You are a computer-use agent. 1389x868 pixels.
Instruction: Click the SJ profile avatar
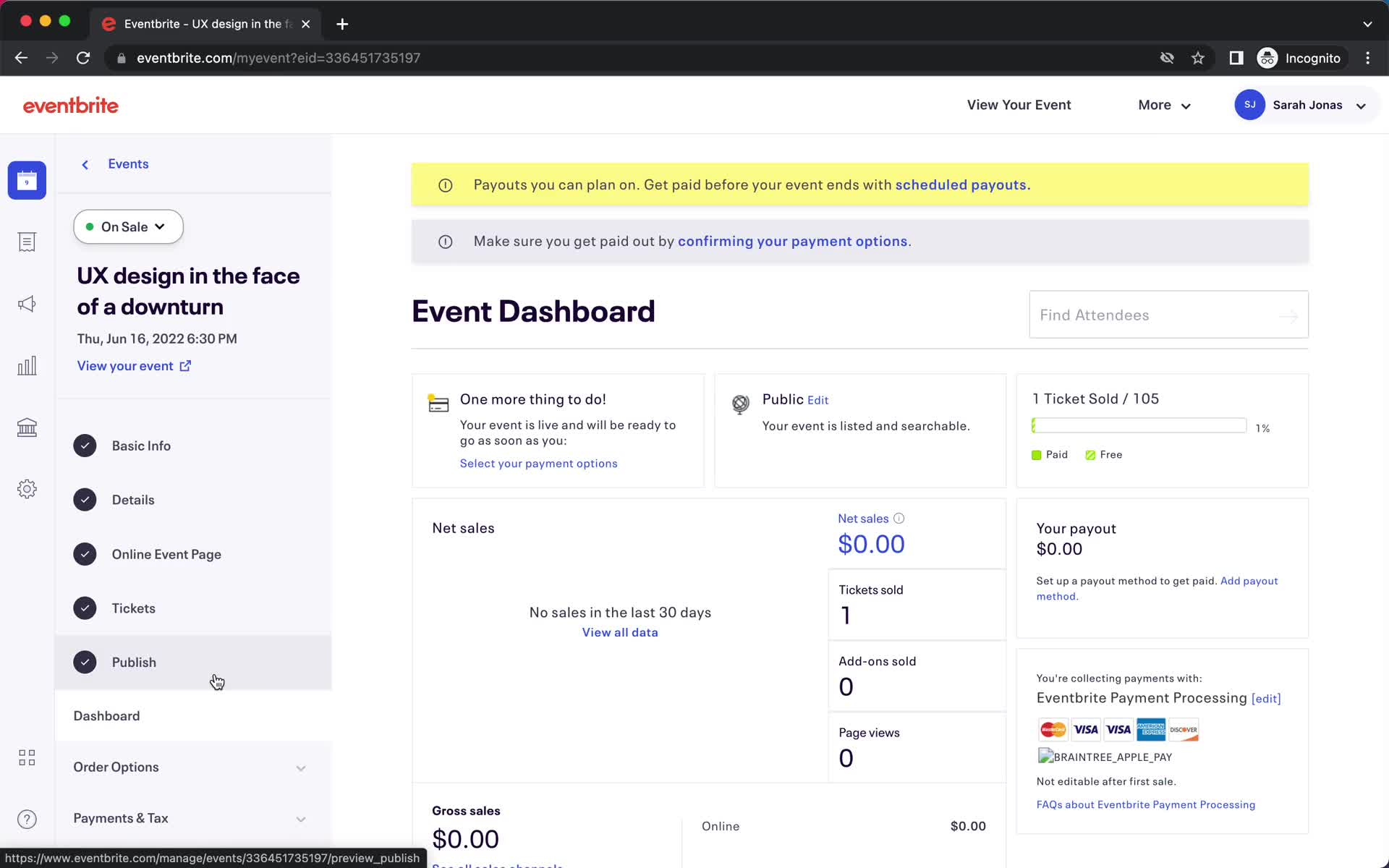tap(1249, 105)
